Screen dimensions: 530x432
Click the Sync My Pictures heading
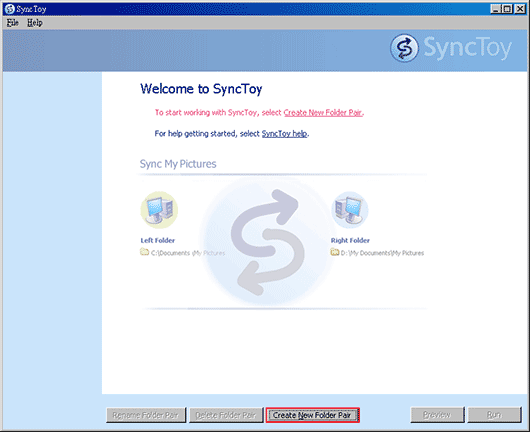pos(178,164)
